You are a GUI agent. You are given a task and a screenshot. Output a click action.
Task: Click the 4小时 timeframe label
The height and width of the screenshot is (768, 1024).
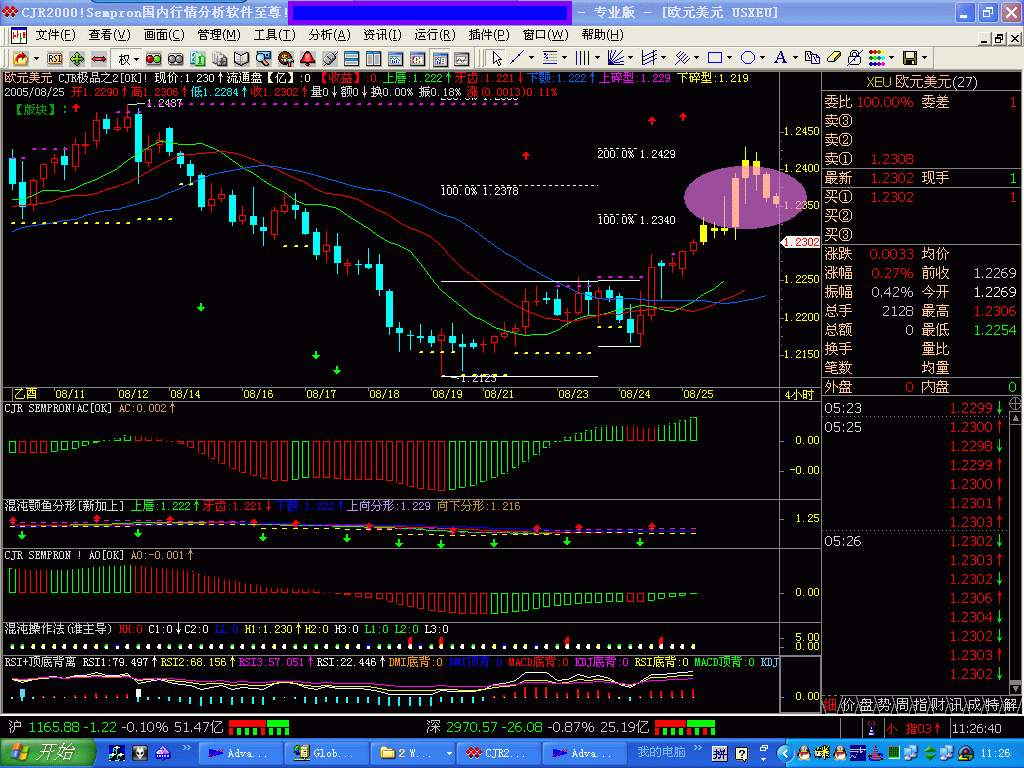tap(799, 394)
